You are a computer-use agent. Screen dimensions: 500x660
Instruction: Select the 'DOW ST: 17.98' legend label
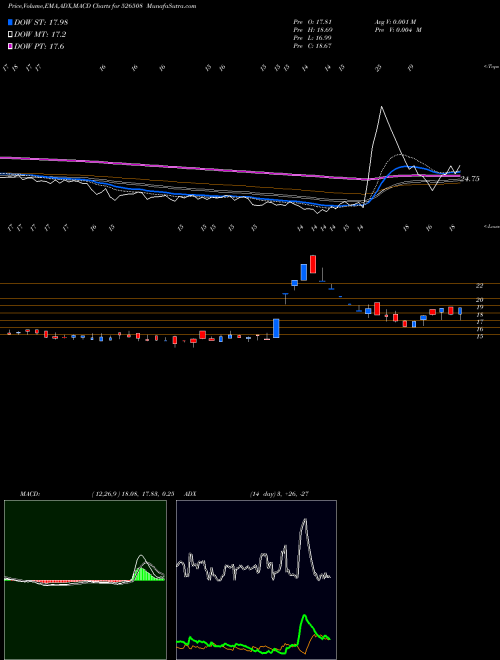(x=41, y=22)
